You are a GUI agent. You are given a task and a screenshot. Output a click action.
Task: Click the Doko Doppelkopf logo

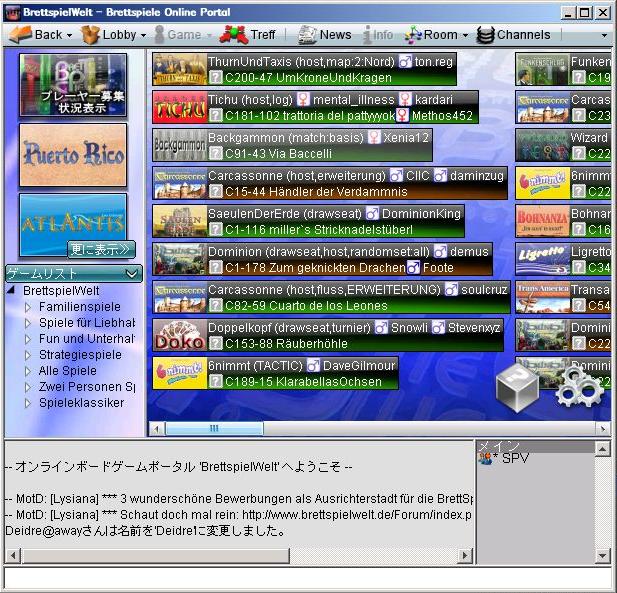pos(180,335)
